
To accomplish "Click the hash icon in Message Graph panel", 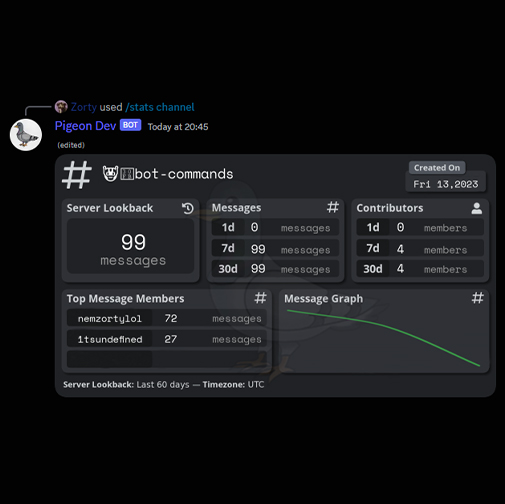I will point(477,298).
